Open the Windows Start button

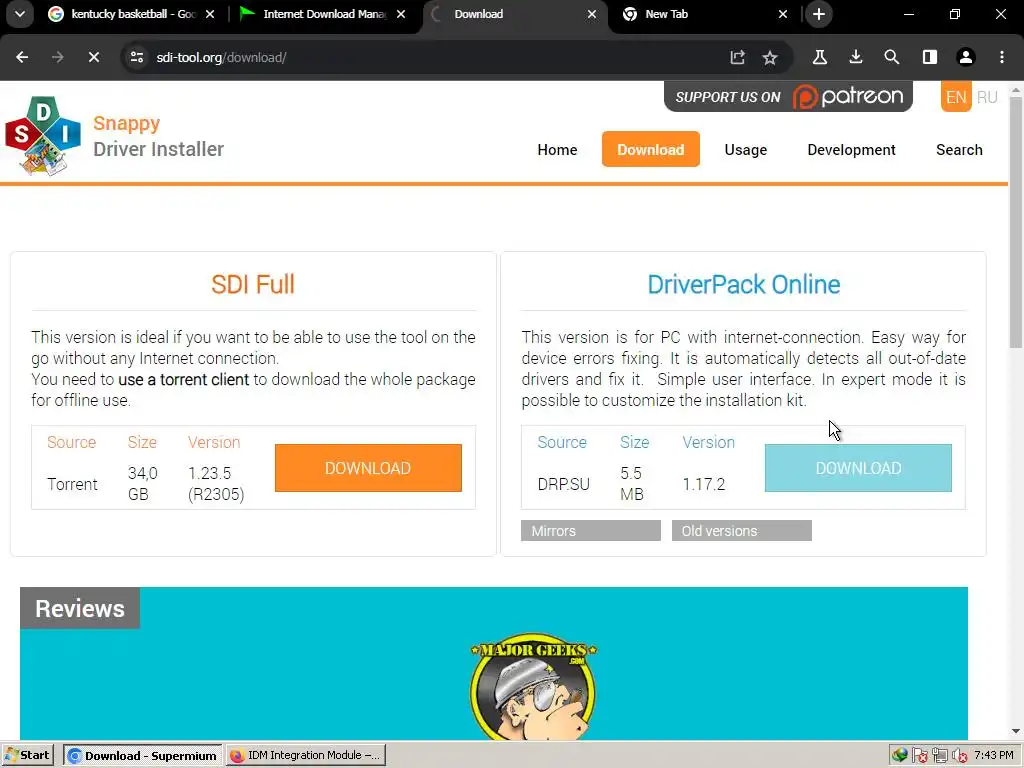(x=27, y=755)
